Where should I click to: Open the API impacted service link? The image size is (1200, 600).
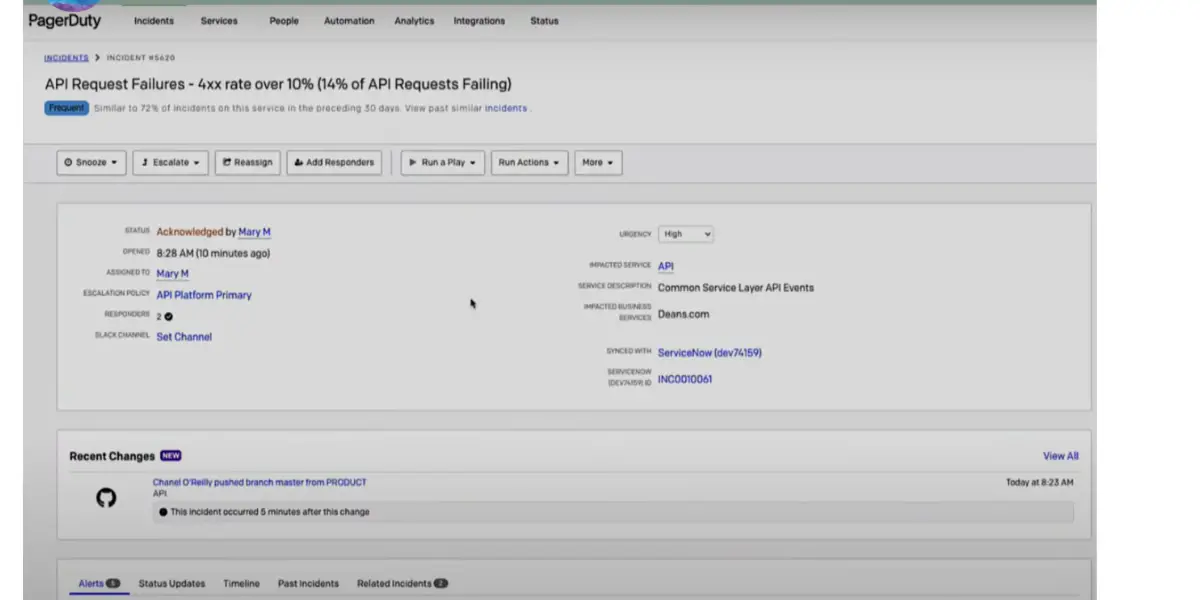coord(666,266)
